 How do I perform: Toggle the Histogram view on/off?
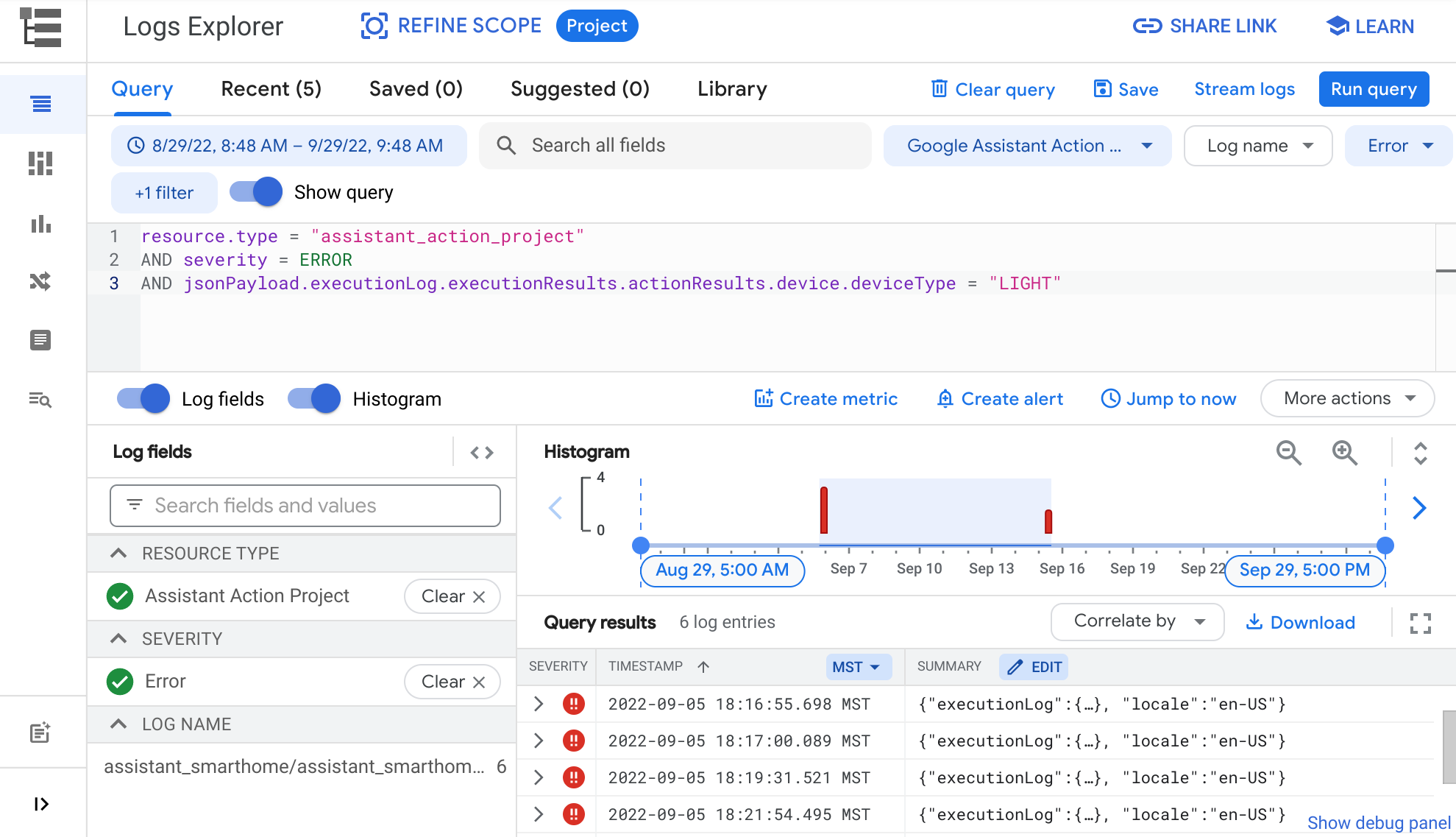[x=313, y=399]
